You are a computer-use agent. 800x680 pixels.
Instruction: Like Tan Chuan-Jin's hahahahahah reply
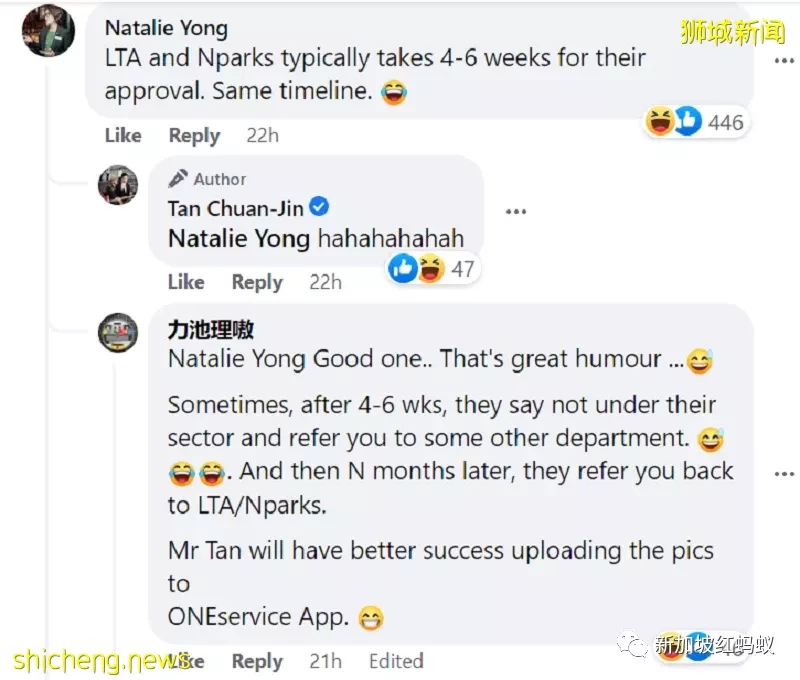coord(186,282)
